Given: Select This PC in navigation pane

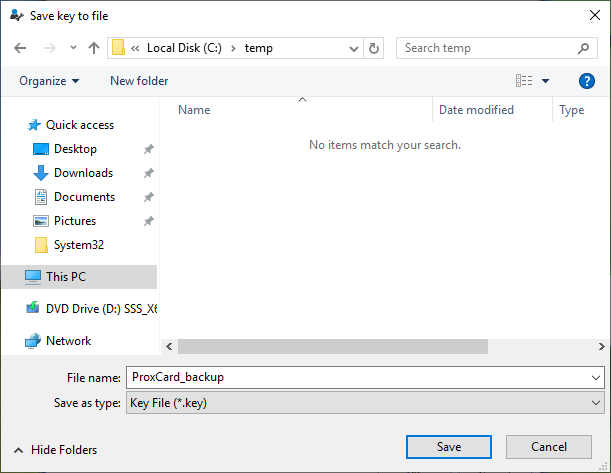Looking at the screenshot, I should pyautogui.click(x=79, y=277).
